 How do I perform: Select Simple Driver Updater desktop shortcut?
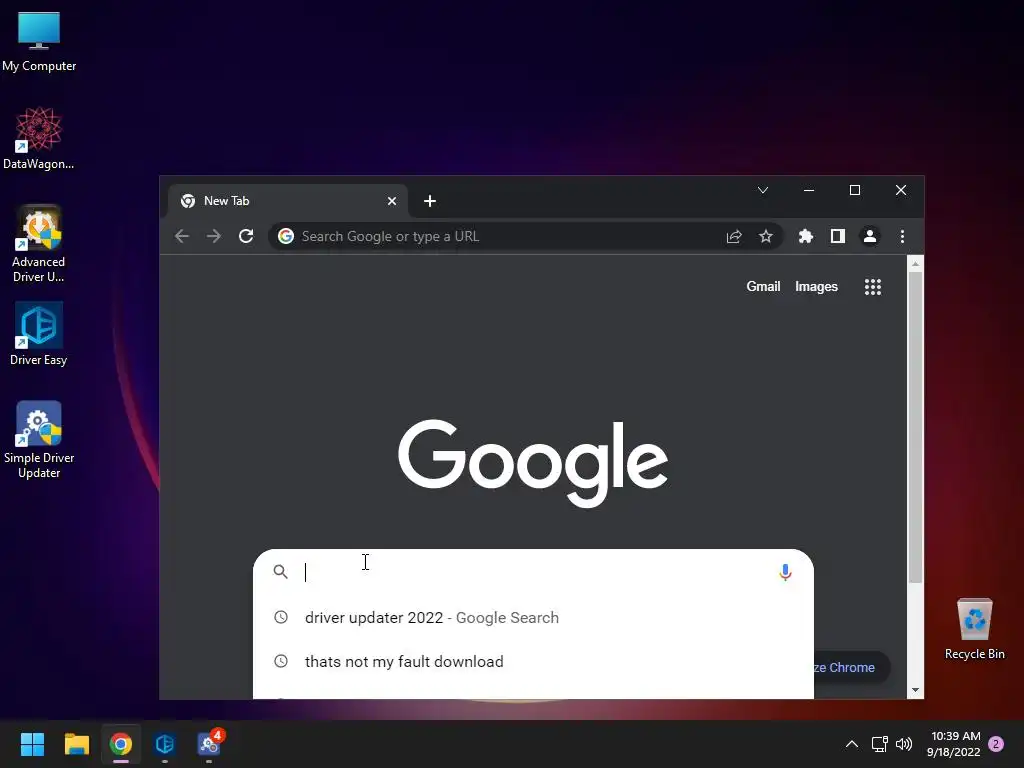pyautogui.click(x=39, y=440)
